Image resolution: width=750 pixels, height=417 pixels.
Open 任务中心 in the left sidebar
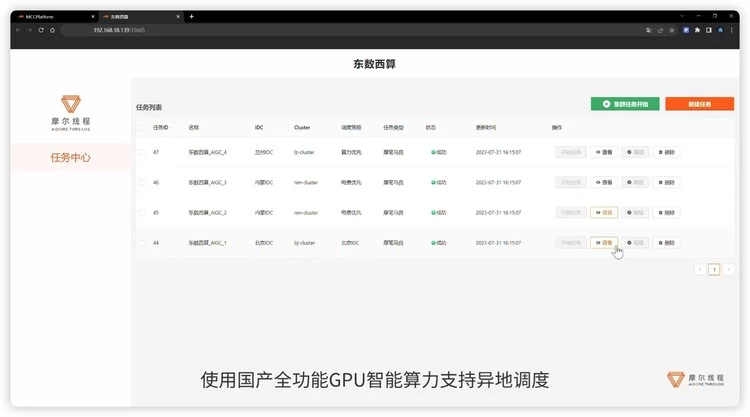click(70, 157)
